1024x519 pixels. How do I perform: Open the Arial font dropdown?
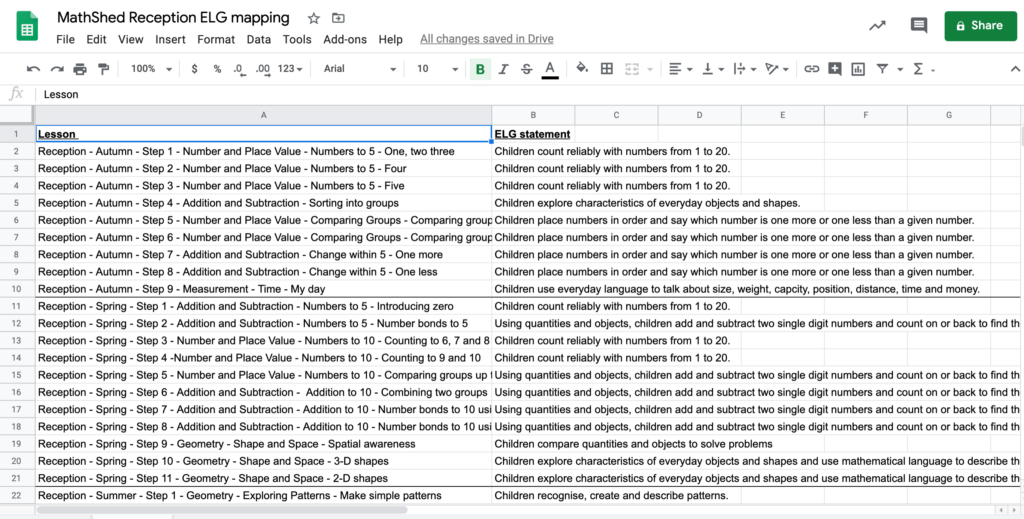pos(360,69)
